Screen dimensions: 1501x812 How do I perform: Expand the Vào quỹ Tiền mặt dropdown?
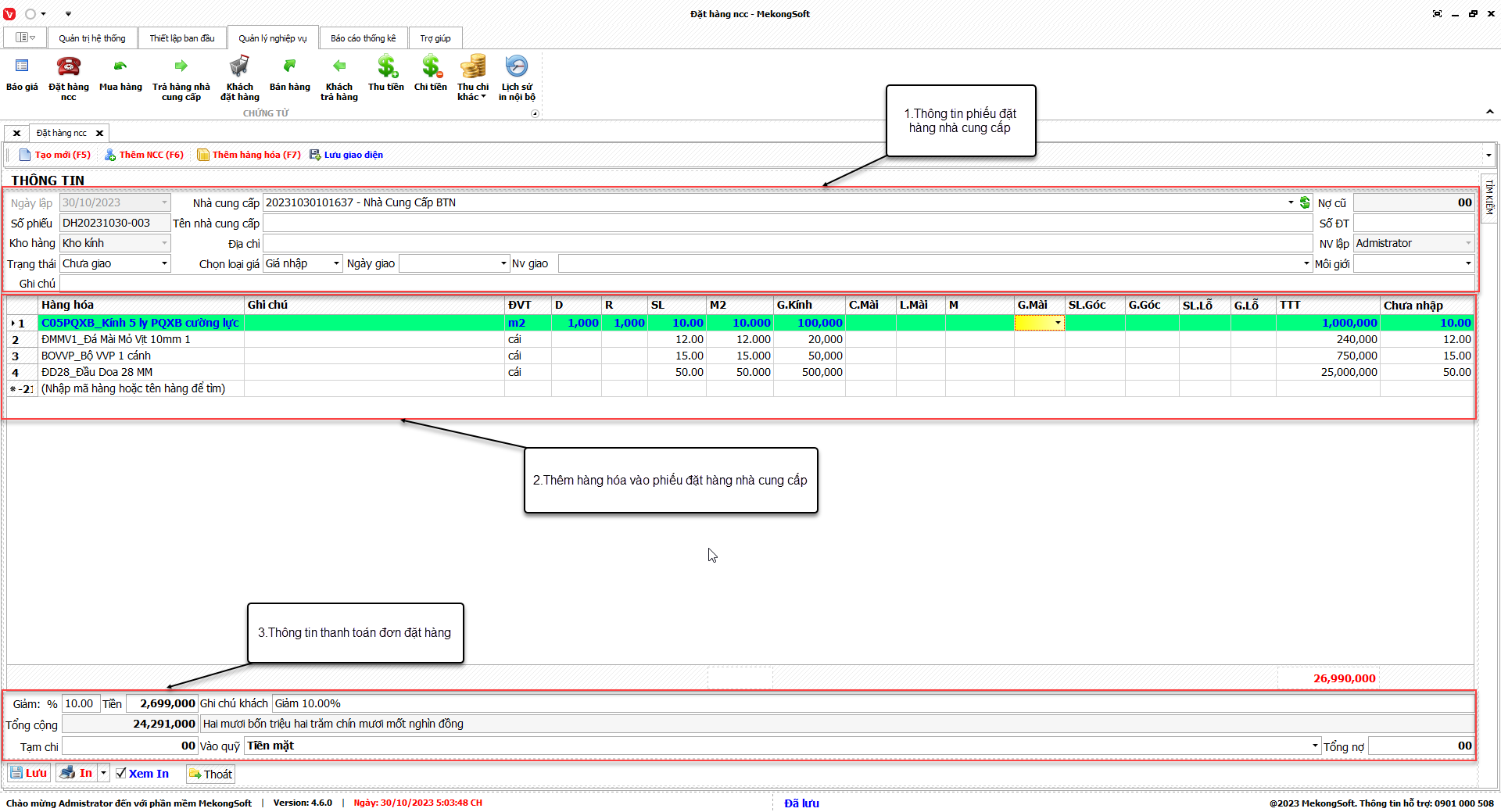coord(1315,746)
